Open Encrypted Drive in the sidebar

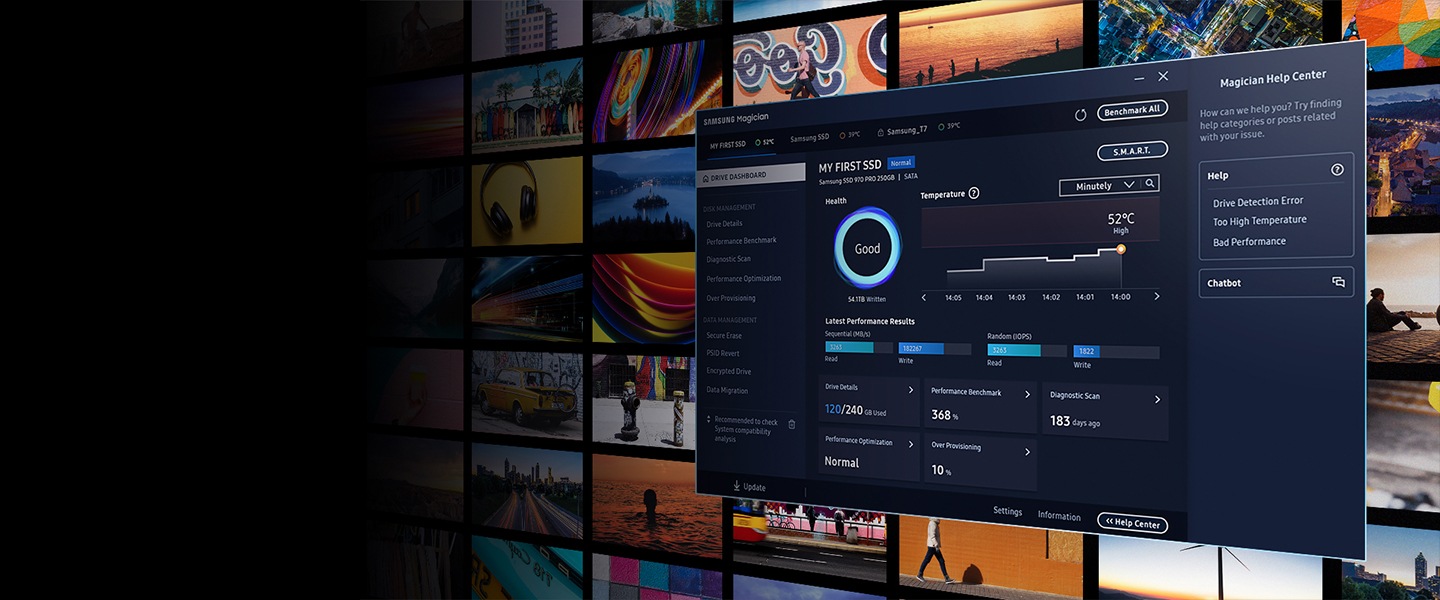[x=729, y=371]
